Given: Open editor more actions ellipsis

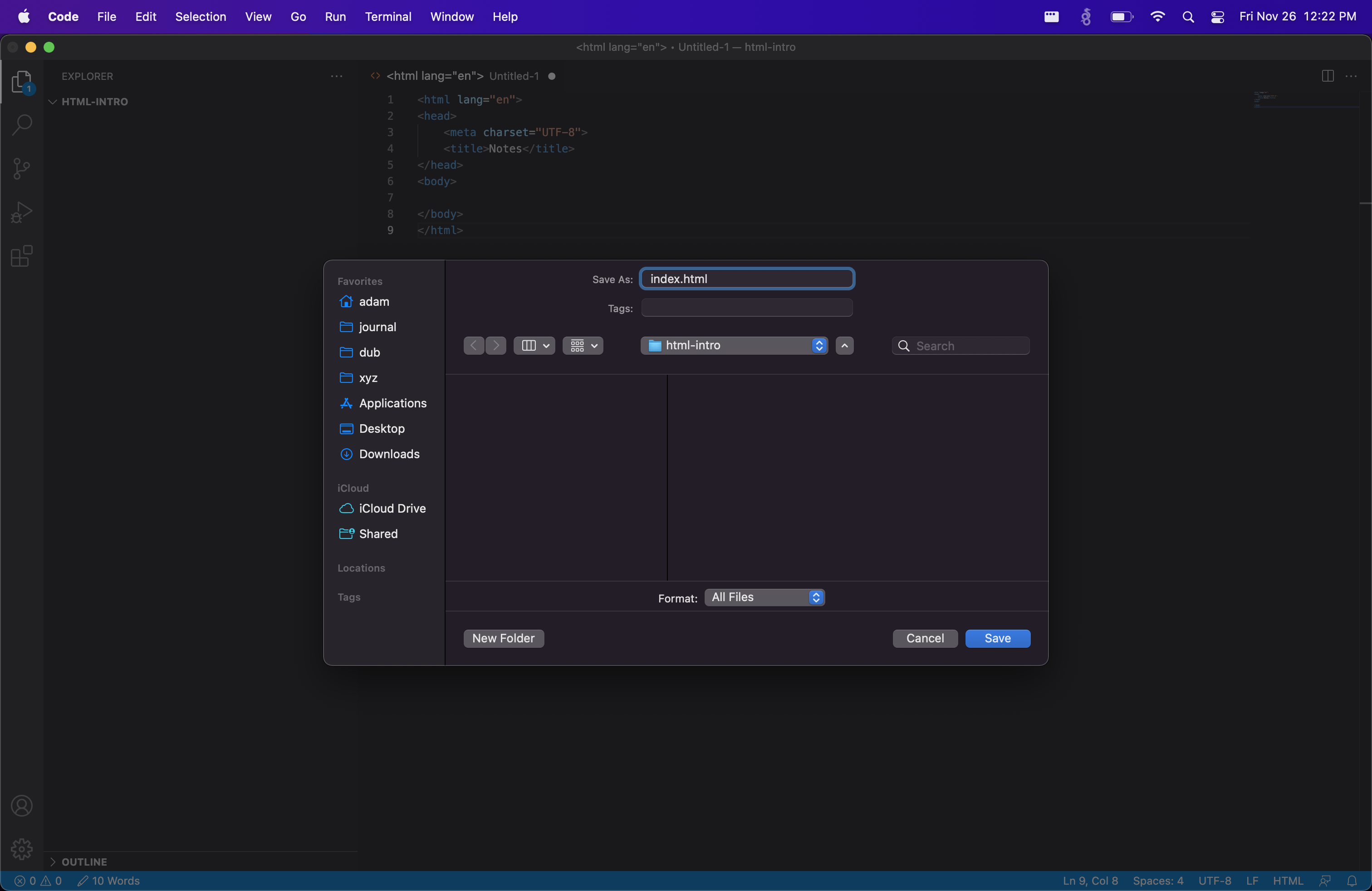Looking at the screenshot, I should (x=1351, y=76).
